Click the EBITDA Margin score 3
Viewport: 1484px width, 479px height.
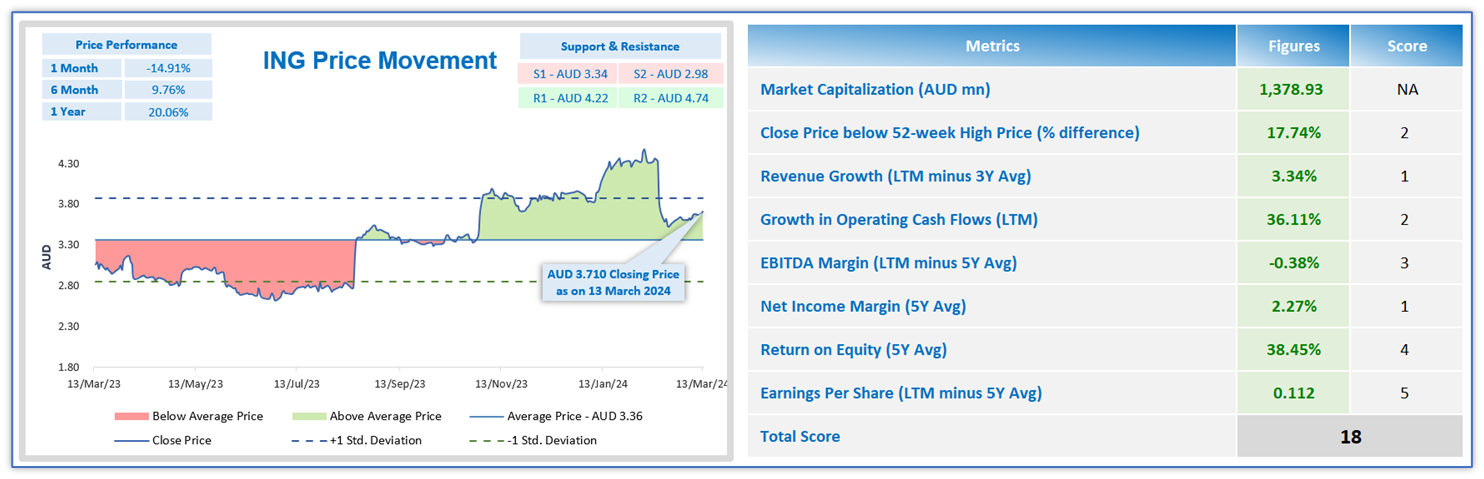[1406, 263]
